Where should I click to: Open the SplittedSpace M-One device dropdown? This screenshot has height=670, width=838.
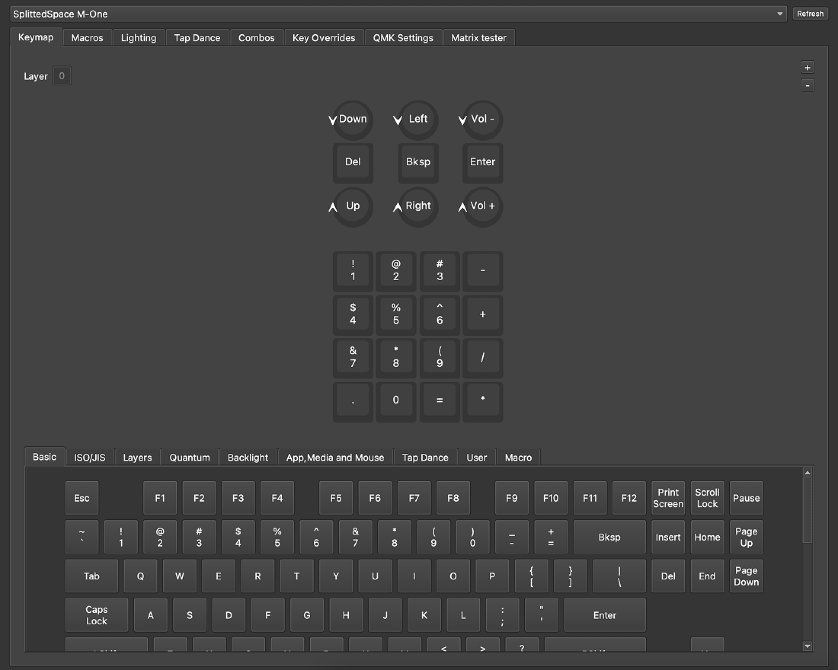[x=397, y=14]
